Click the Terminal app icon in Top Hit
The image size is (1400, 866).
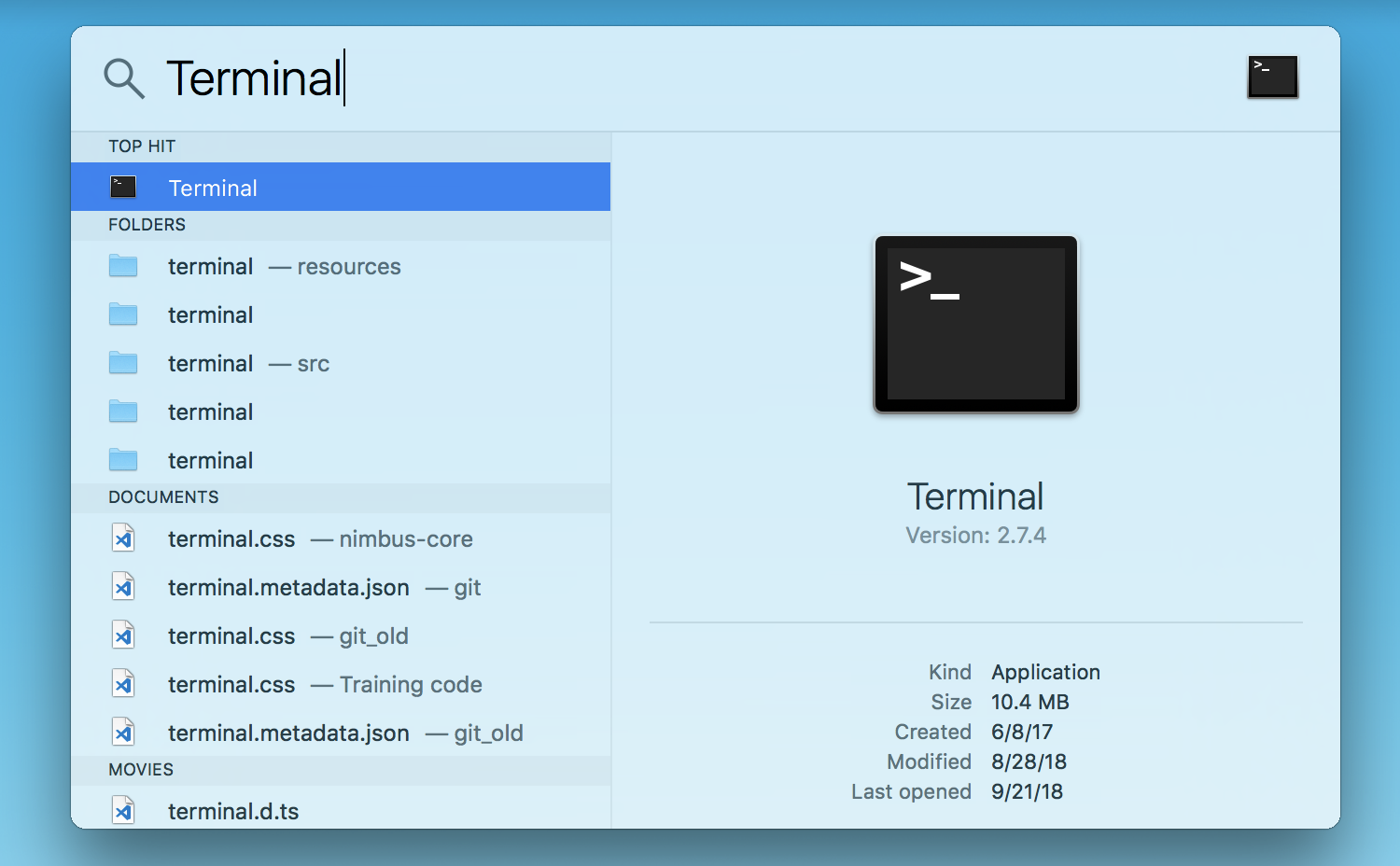[x=123, y=188]
